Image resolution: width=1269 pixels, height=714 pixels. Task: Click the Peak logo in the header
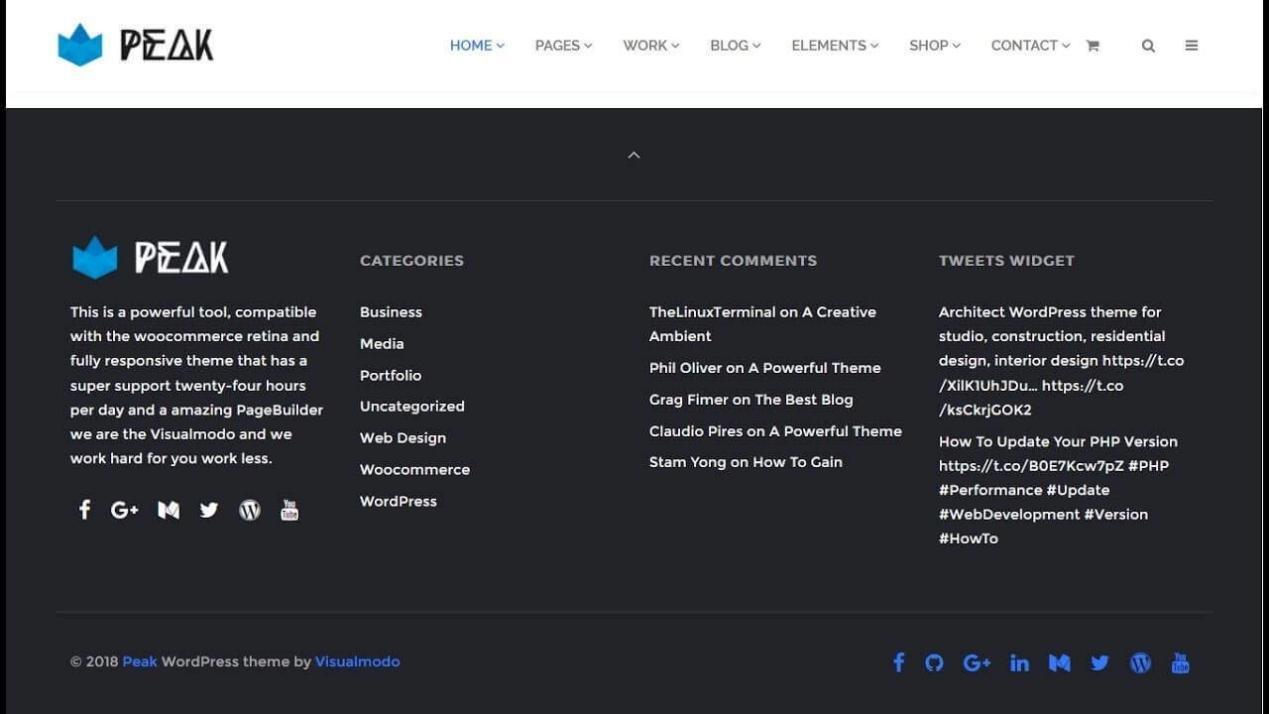135,45
